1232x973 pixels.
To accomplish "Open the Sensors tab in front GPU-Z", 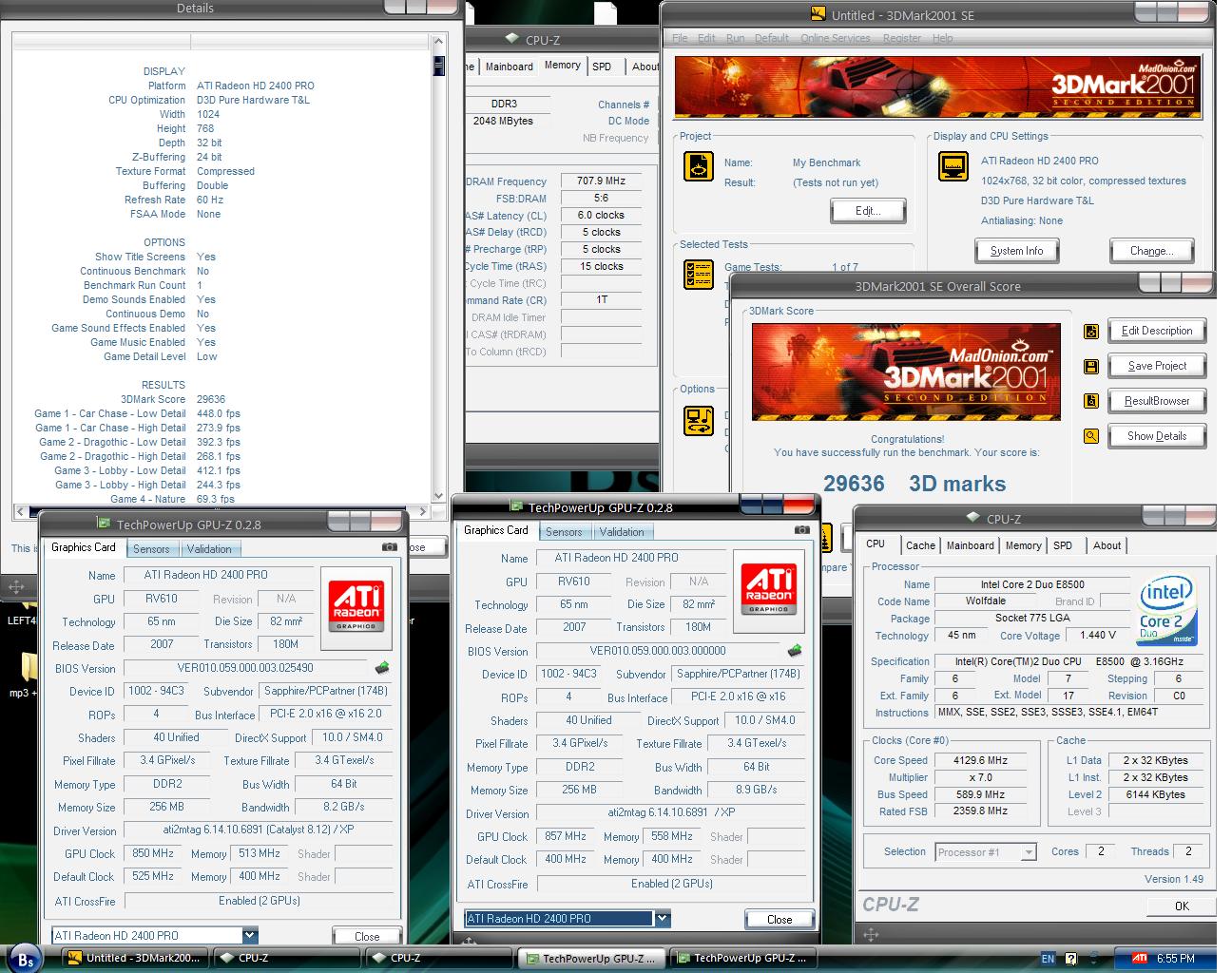I will (564, 532).
